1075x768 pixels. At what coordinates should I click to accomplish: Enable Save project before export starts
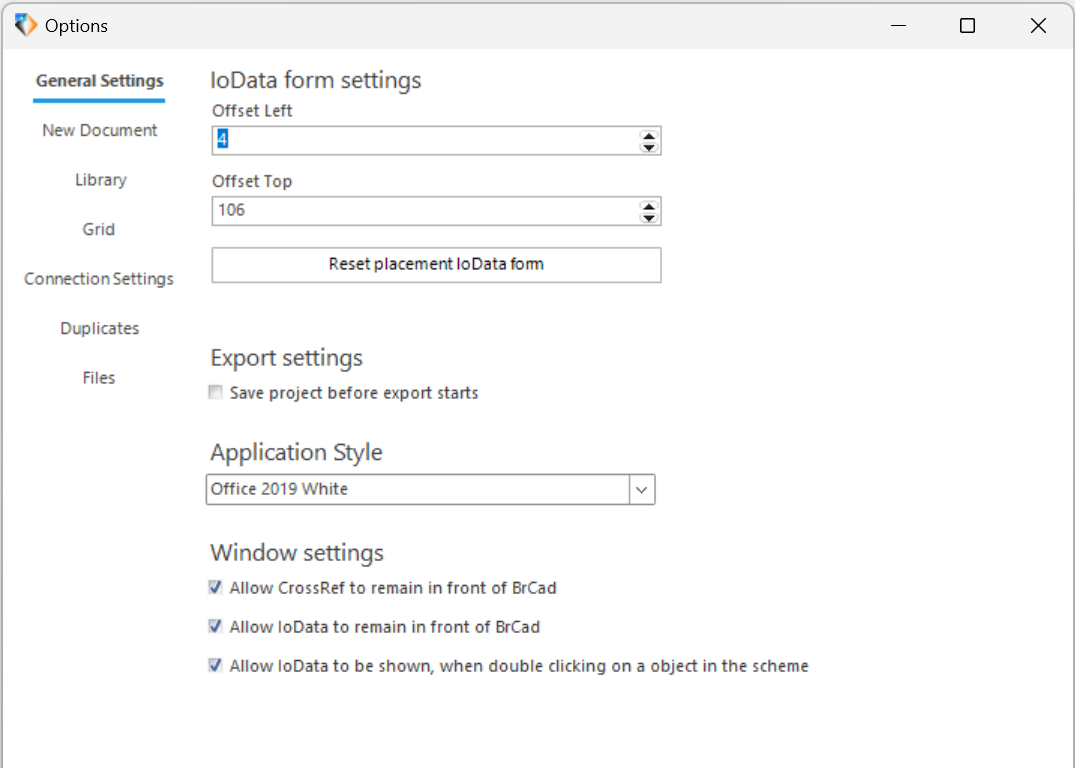point(215,392)
